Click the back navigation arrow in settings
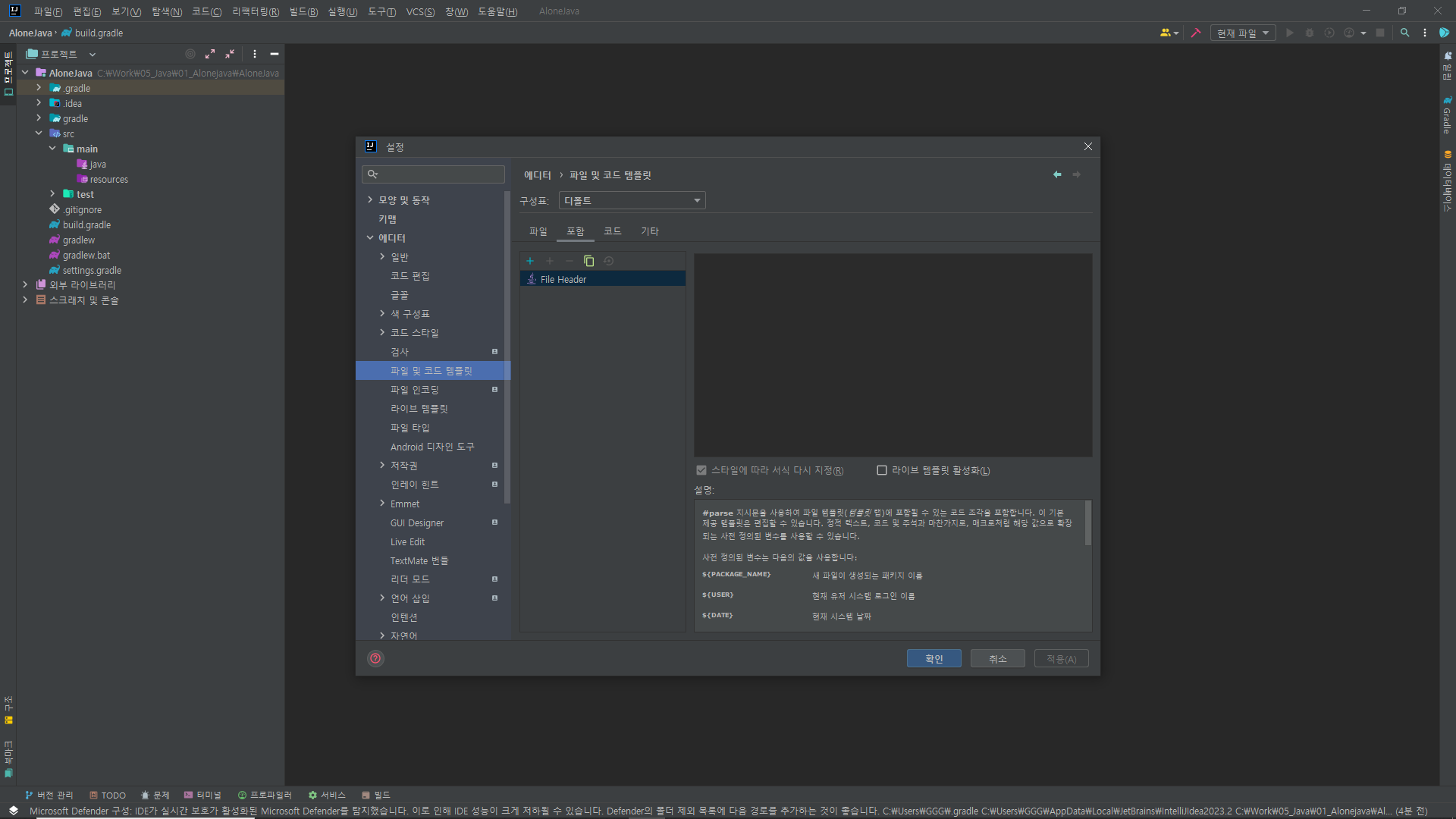 pyautogui.click(x=1057, y=174)
